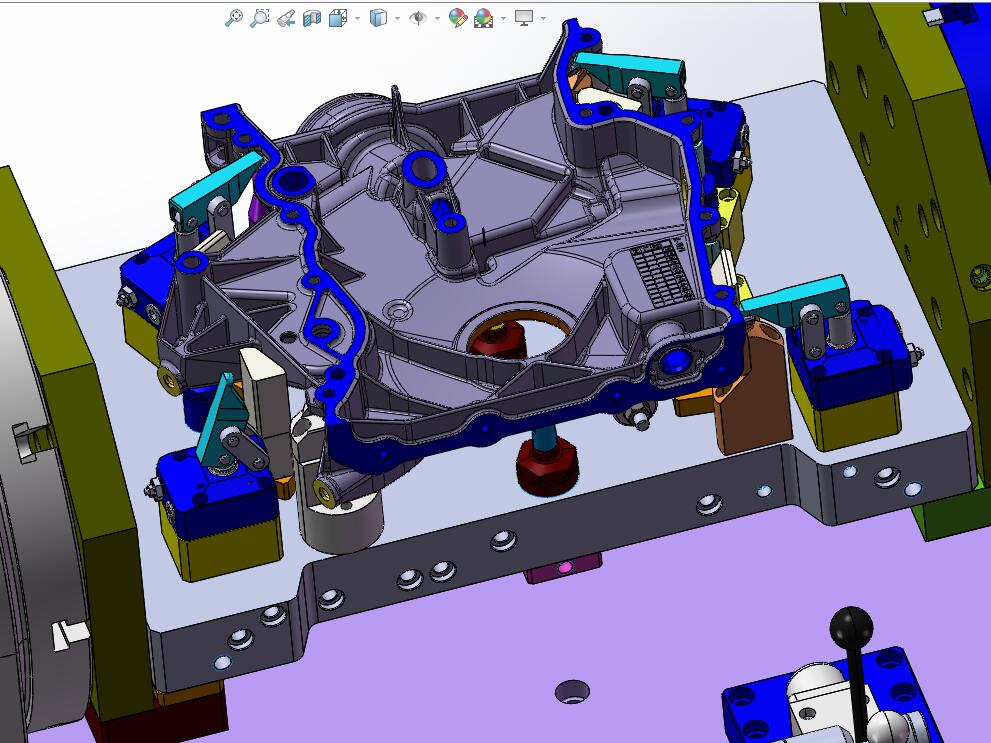Expand the Display Style dropdown arrow
This screenshot has height=743, width=991.
click(x=397, y=18)
